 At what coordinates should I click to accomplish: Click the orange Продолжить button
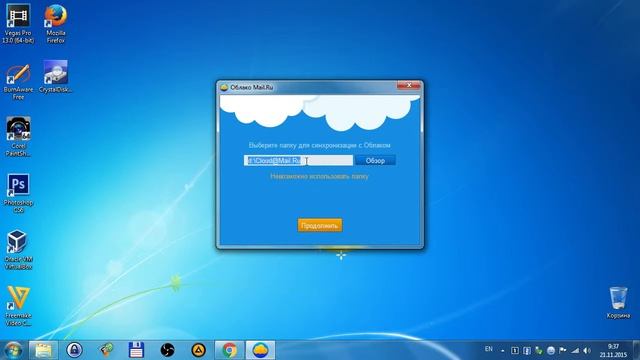point(320,225)
